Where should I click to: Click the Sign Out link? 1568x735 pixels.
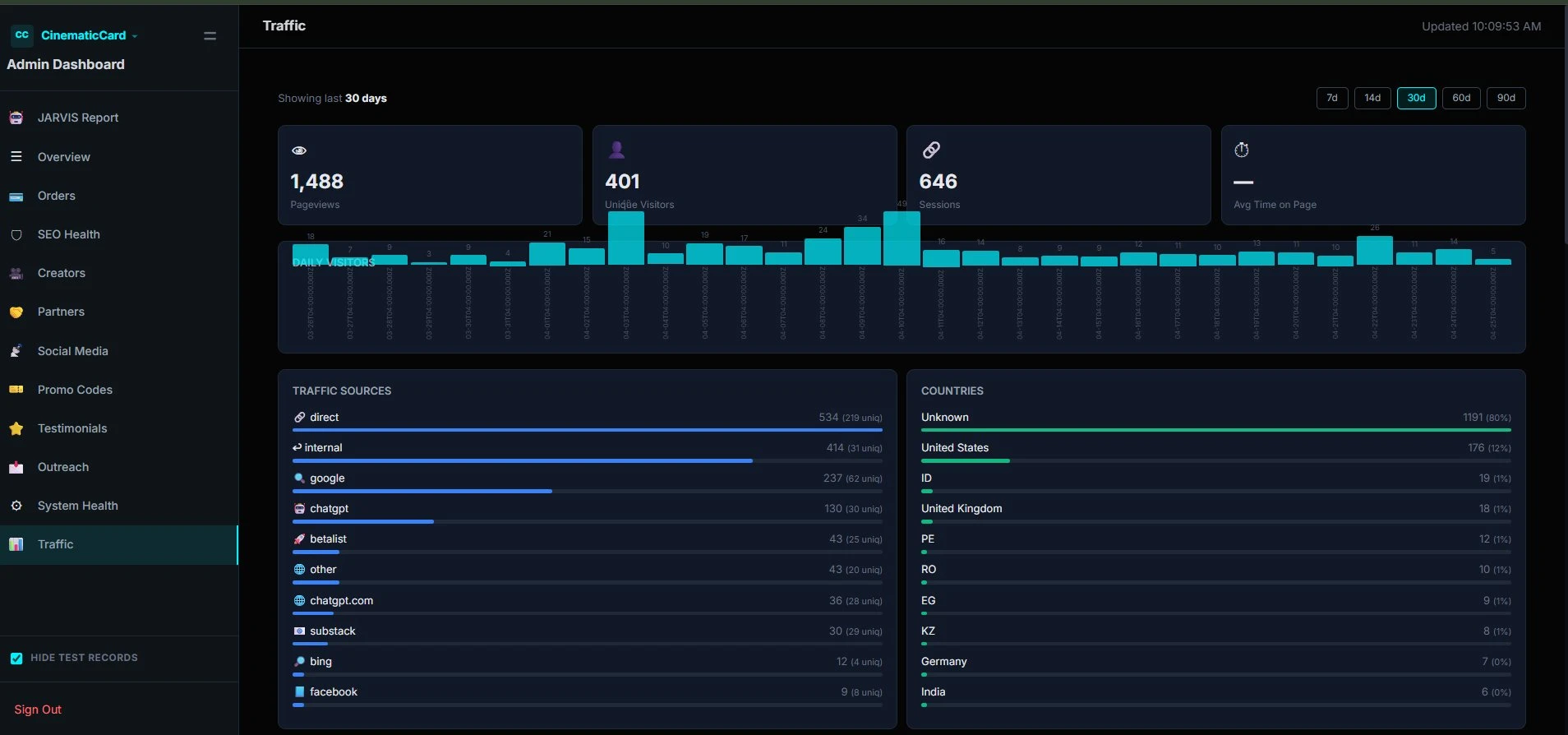[x=38, y=710]
